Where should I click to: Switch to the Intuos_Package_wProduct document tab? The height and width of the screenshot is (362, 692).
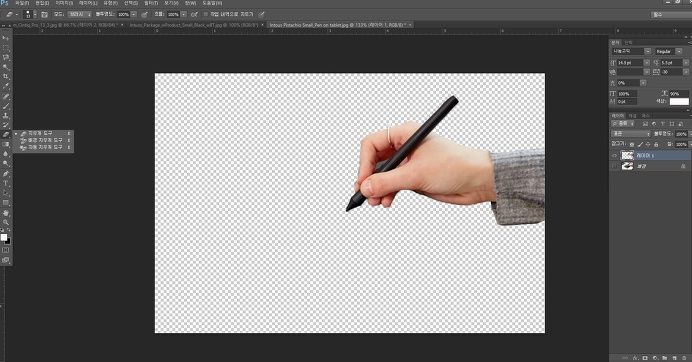coord(194,25)
